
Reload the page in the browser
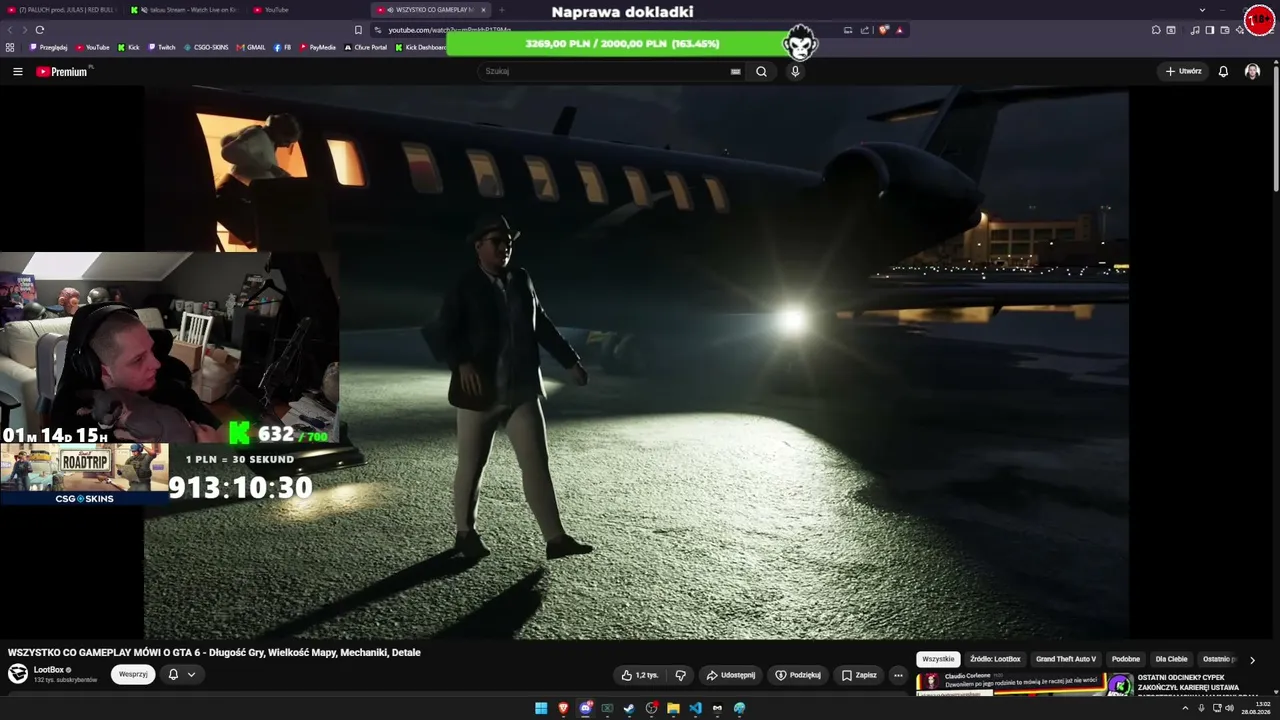(x=40, y=30)
